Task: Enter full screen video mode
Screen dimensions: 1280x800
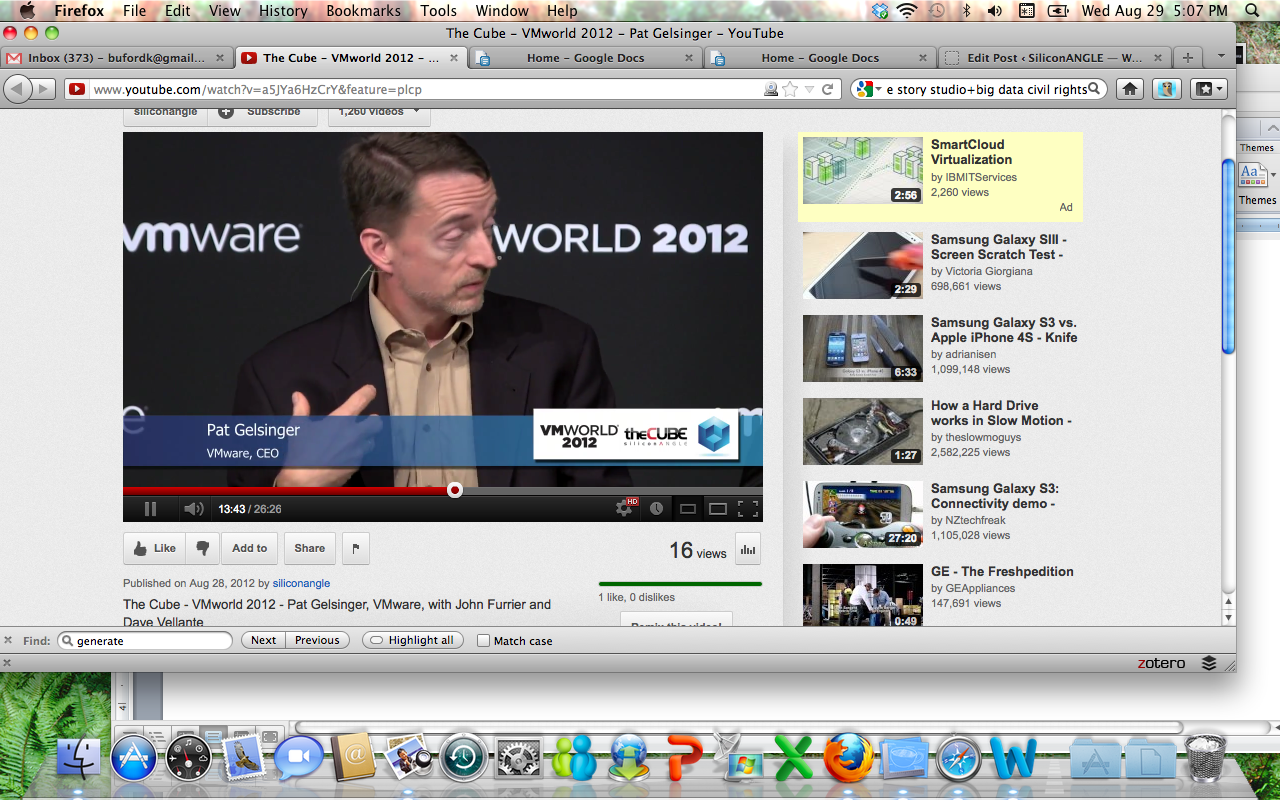Action: [748, 509]
